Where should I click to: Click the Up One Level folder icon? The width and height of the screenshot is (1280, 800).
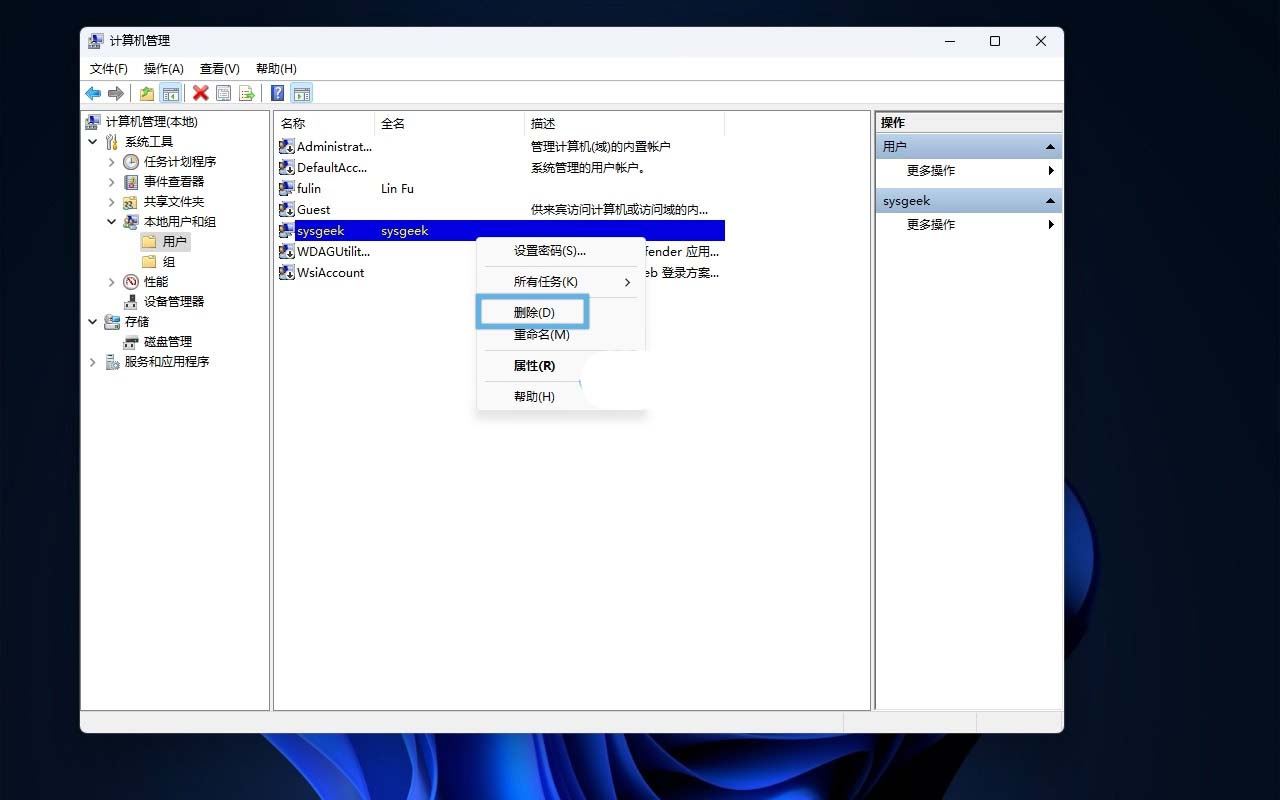(x=147, y=93)
